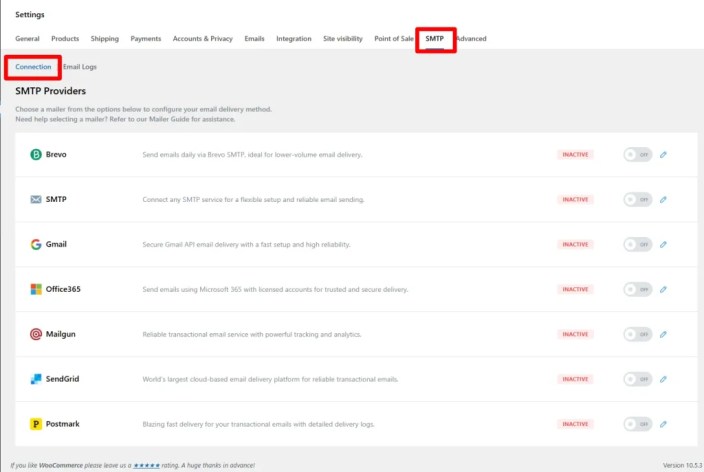Click Brevo's INACTIVE status badge
This screenshot has width=704, height=472.
click(575, 154)
